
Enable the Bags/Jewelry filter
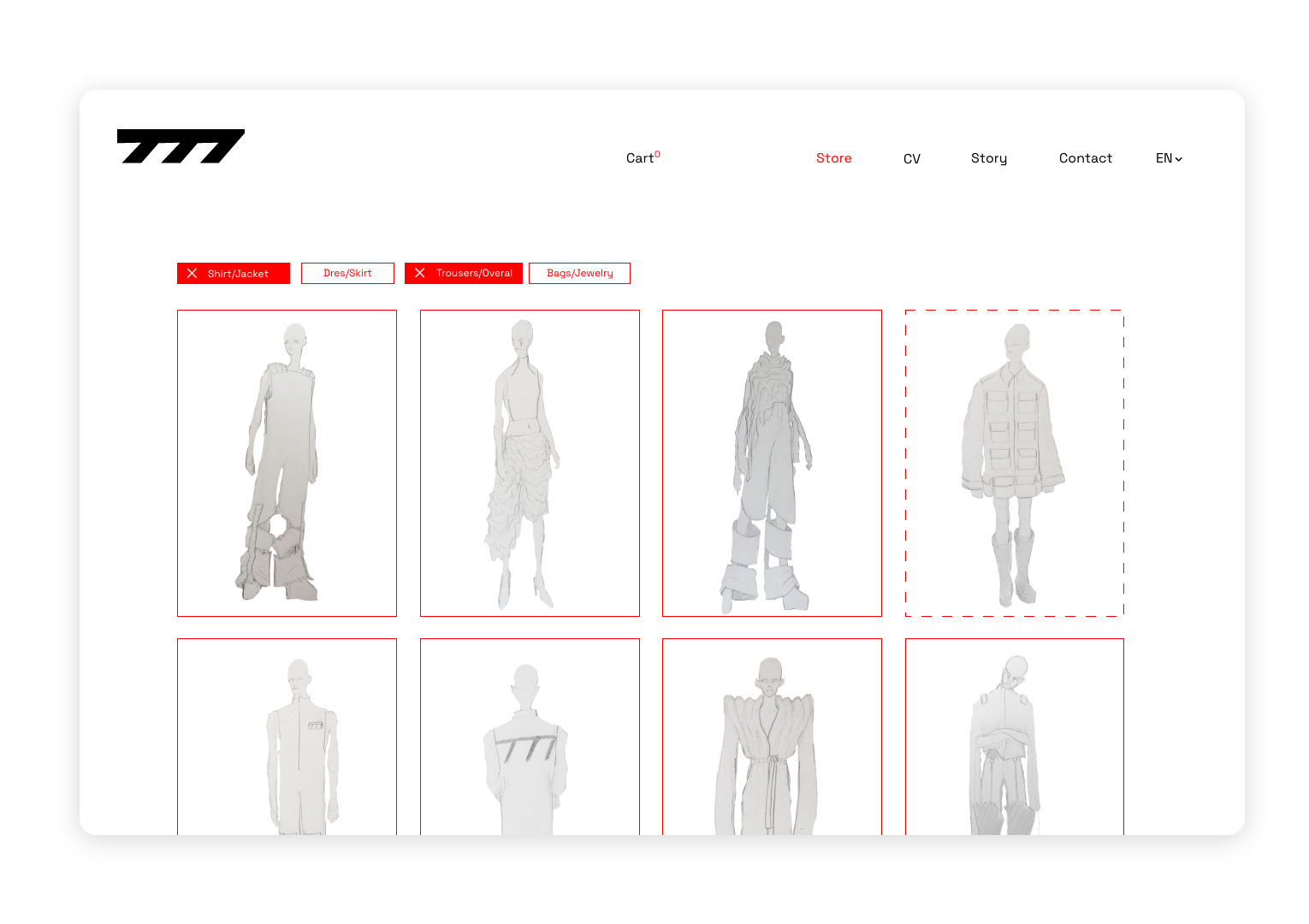579,273
